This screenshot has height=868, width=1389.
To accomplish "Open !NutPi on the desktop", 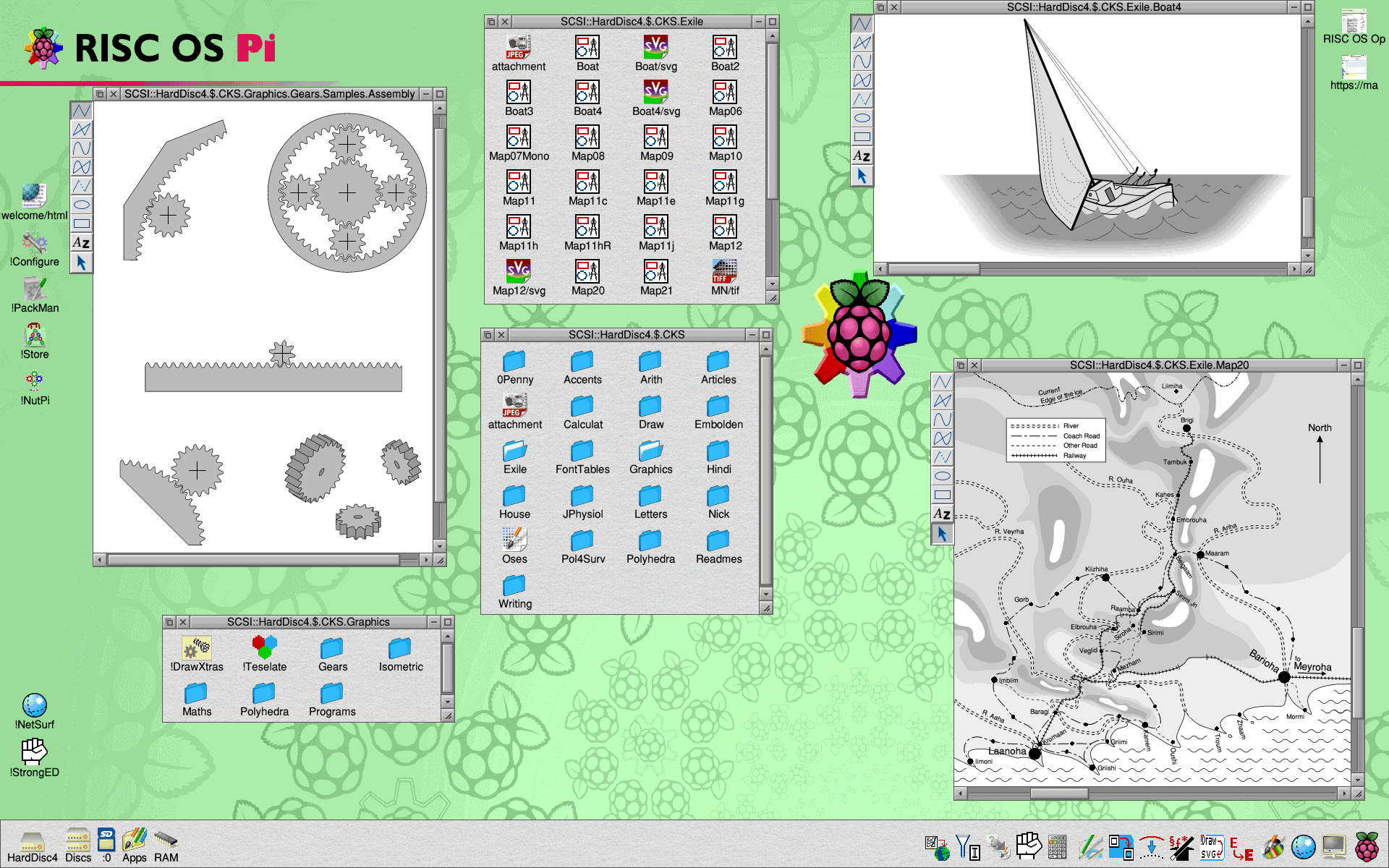I will click(35, 388).
